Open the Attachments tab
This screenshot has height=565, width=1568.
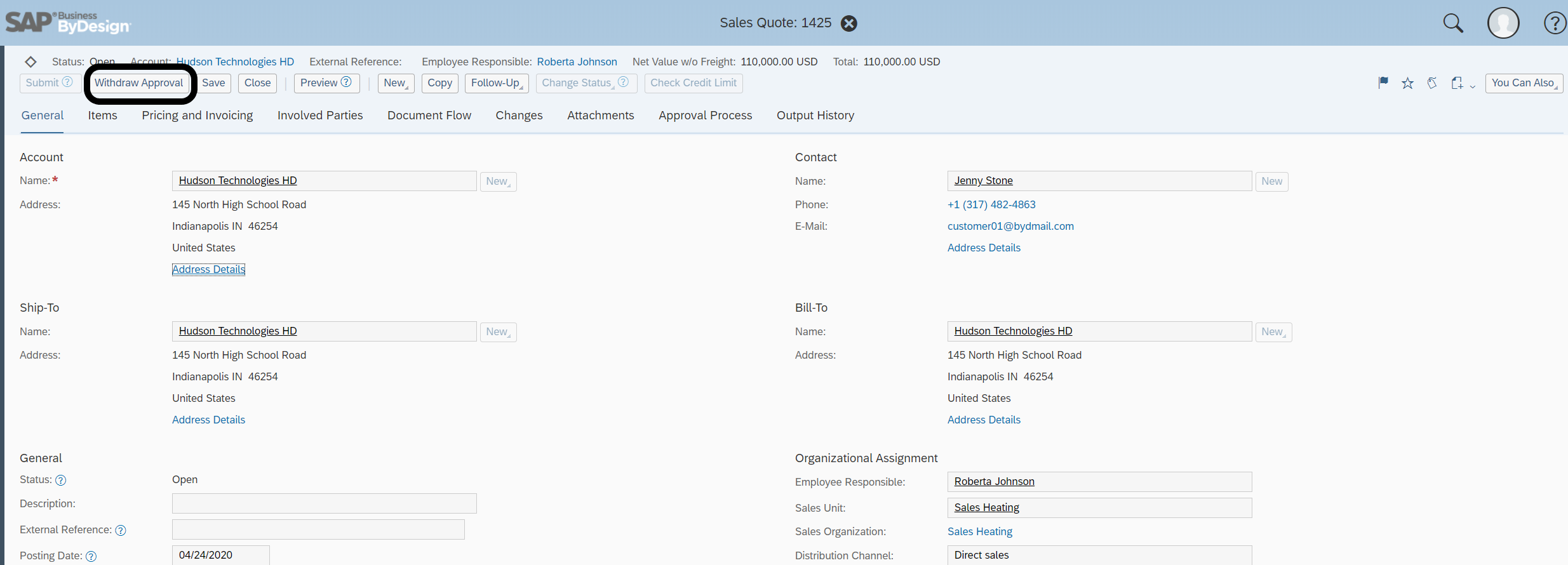(601, 116)
